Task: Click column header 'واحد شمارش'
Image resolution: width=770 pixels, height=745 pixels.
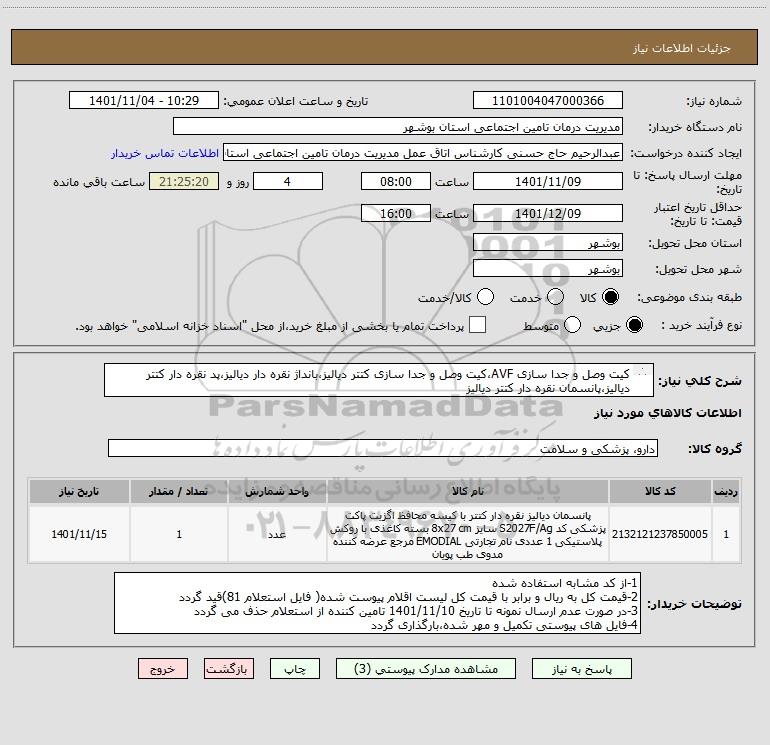Action: click(x=277, y=491)
